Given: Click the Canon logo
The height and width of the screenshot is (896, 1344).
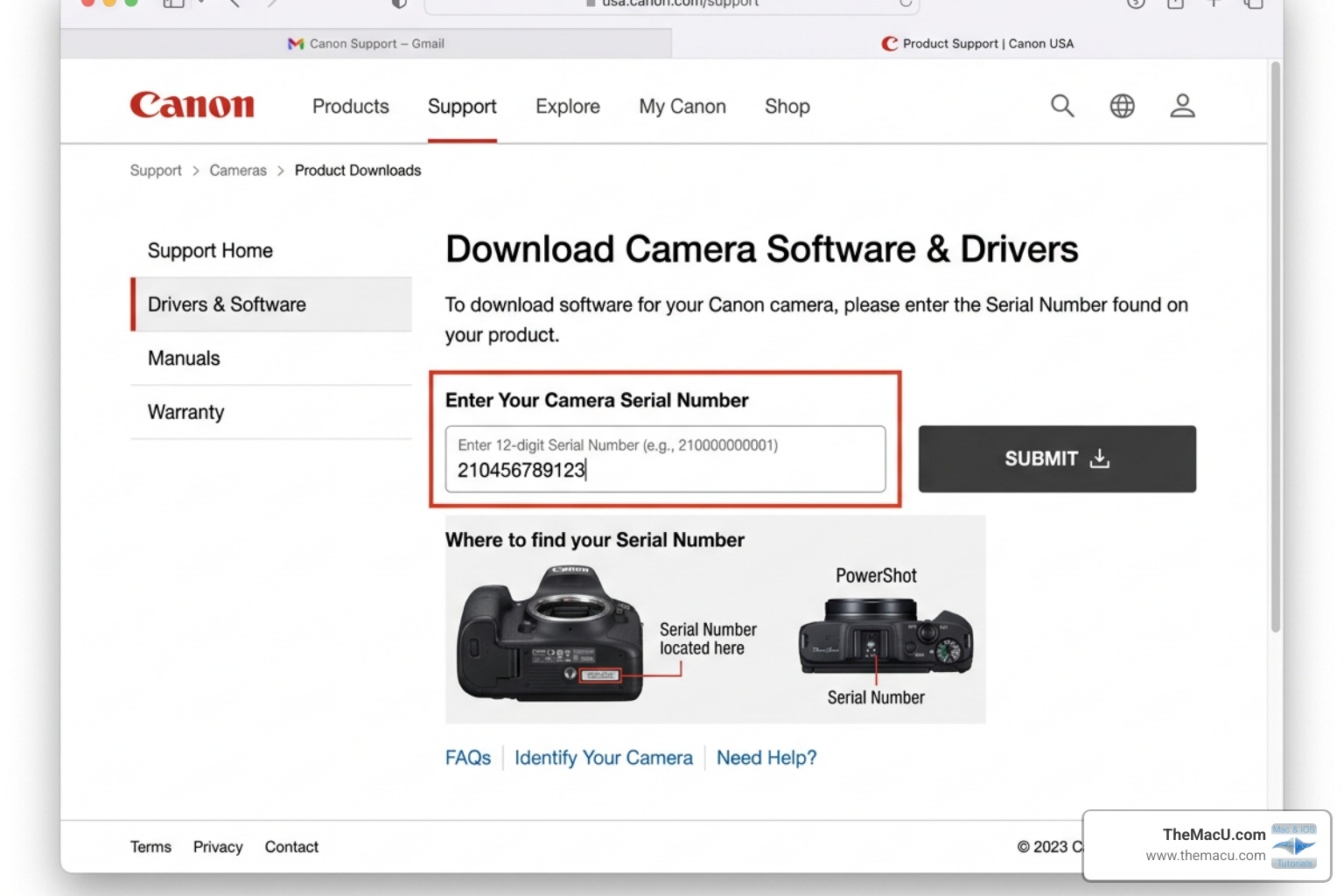Looking at the screenshot, I should [192, 105].
